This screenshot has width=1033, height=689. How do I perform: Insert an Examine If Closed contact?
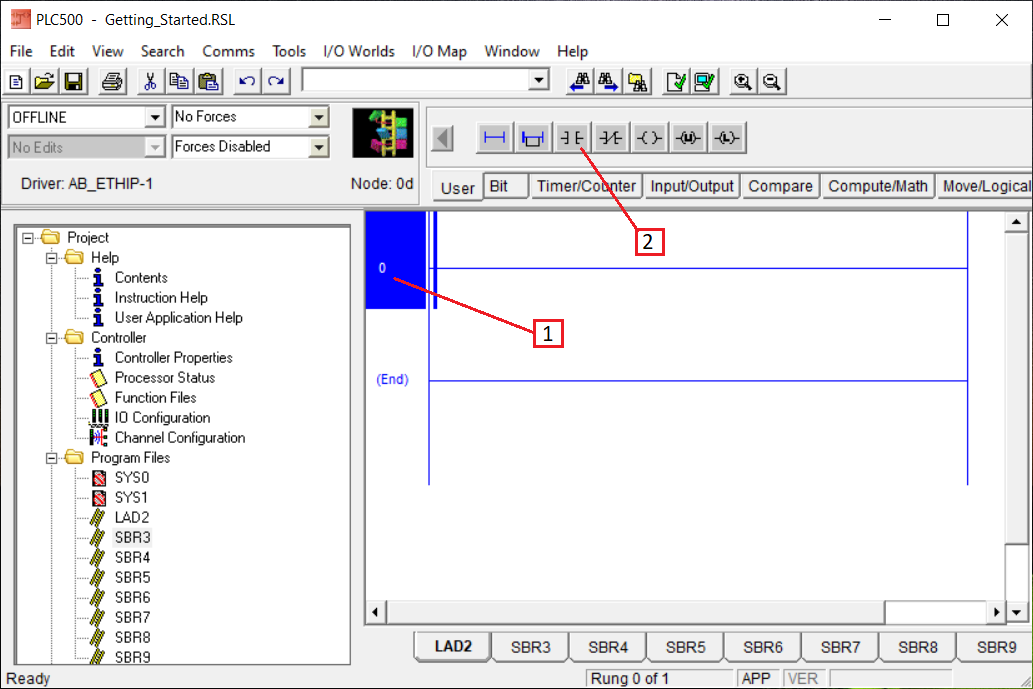click(x=572, y=138)
